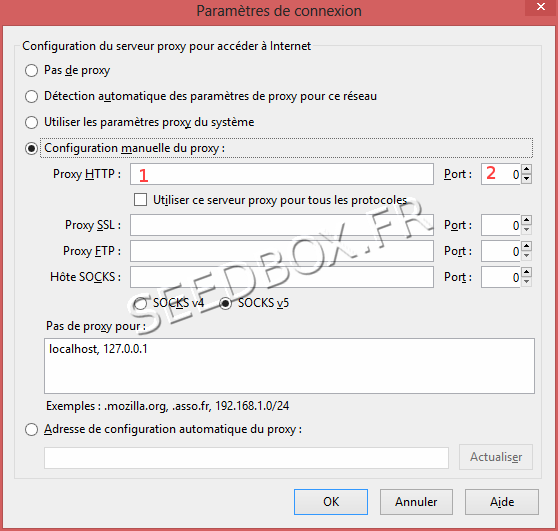Select the SOCKS v5 radio button
The image size is (558, 531).
click(226, 304)
